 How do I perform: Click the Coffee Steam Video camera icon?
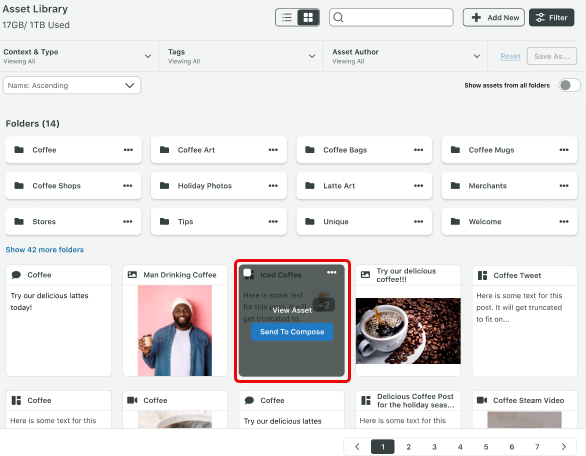pyautogui.click(x=482, y=400)
